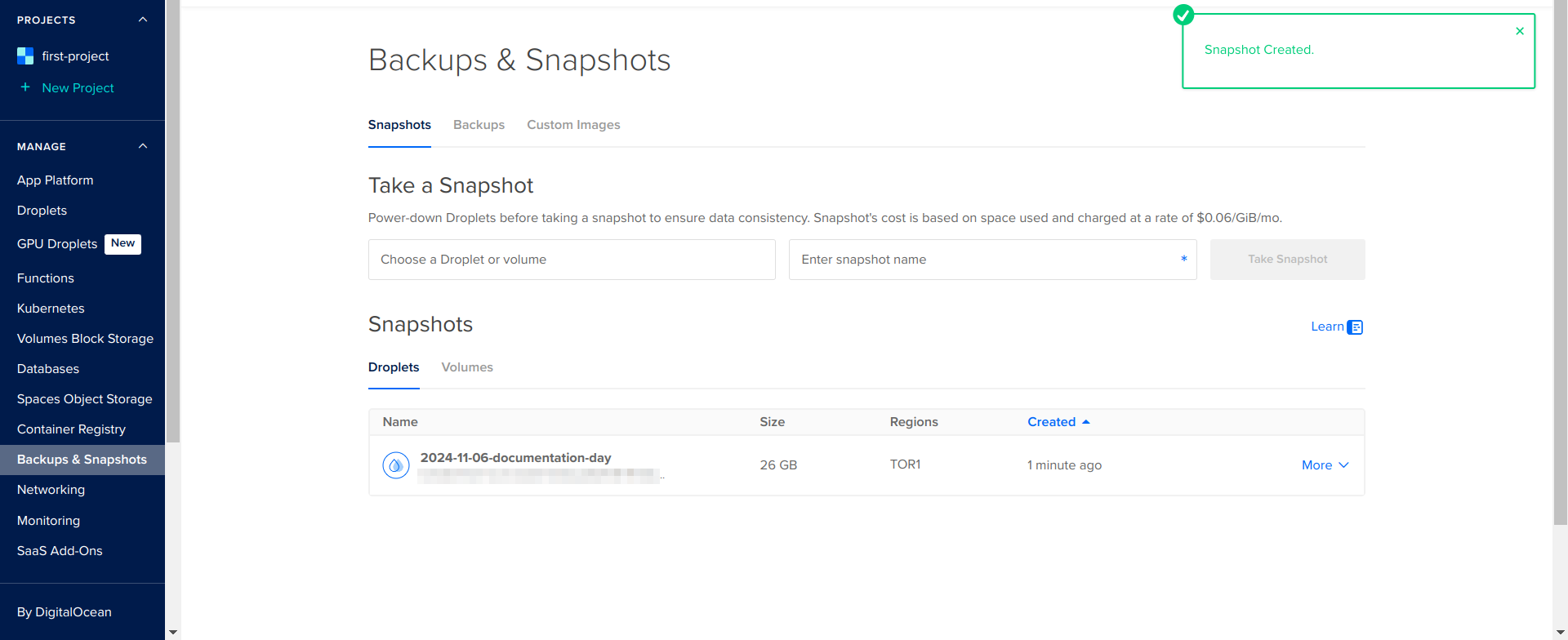This screenshot has width=1568, height=640.
Task: Click the New badge beside GPU Droplets
Action: point(122,244)
